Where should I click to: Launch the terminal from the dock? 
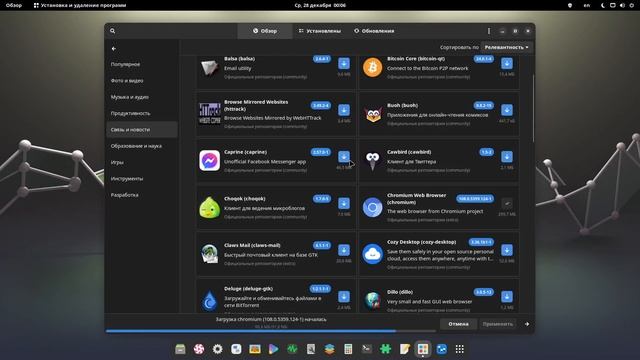tap(367, 349)
